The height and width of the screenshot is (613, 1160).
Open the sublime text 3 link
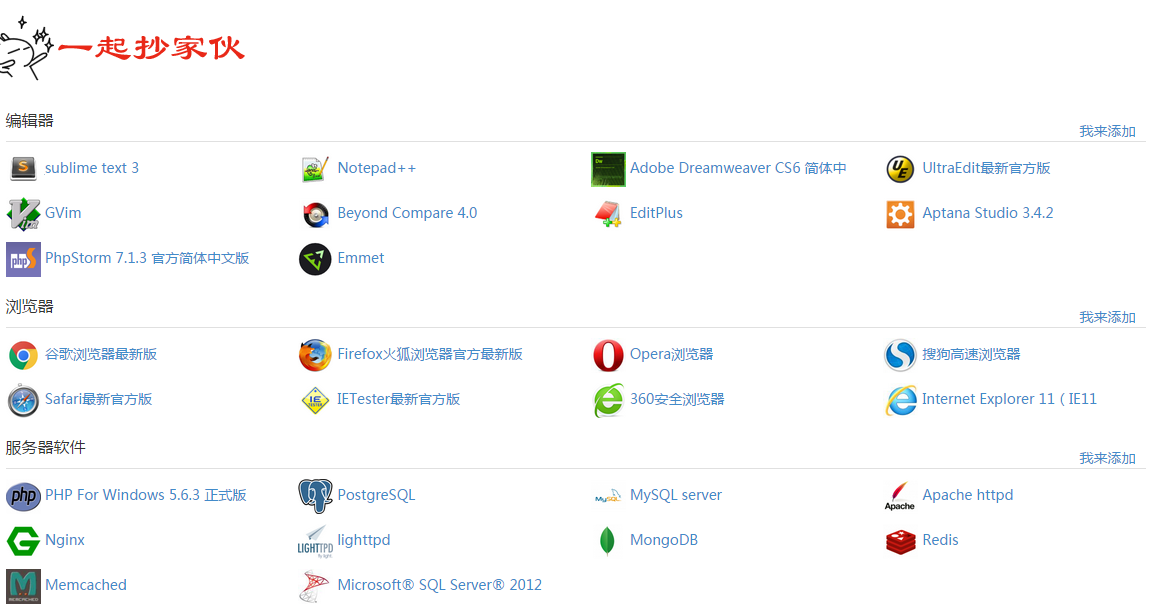point(92,168)
